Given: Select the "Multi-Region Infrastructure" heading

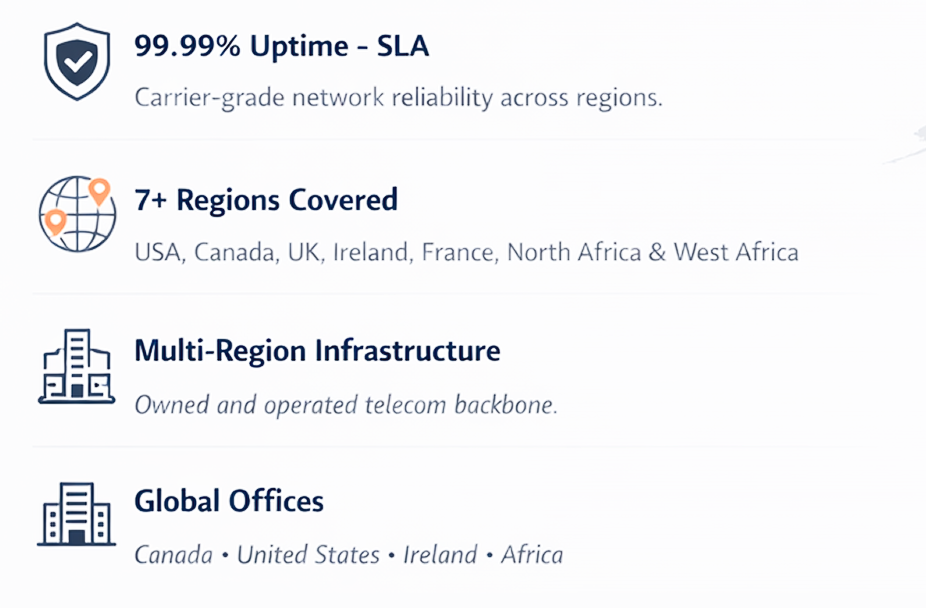Looking at the screenshot, I should (317, 351).
